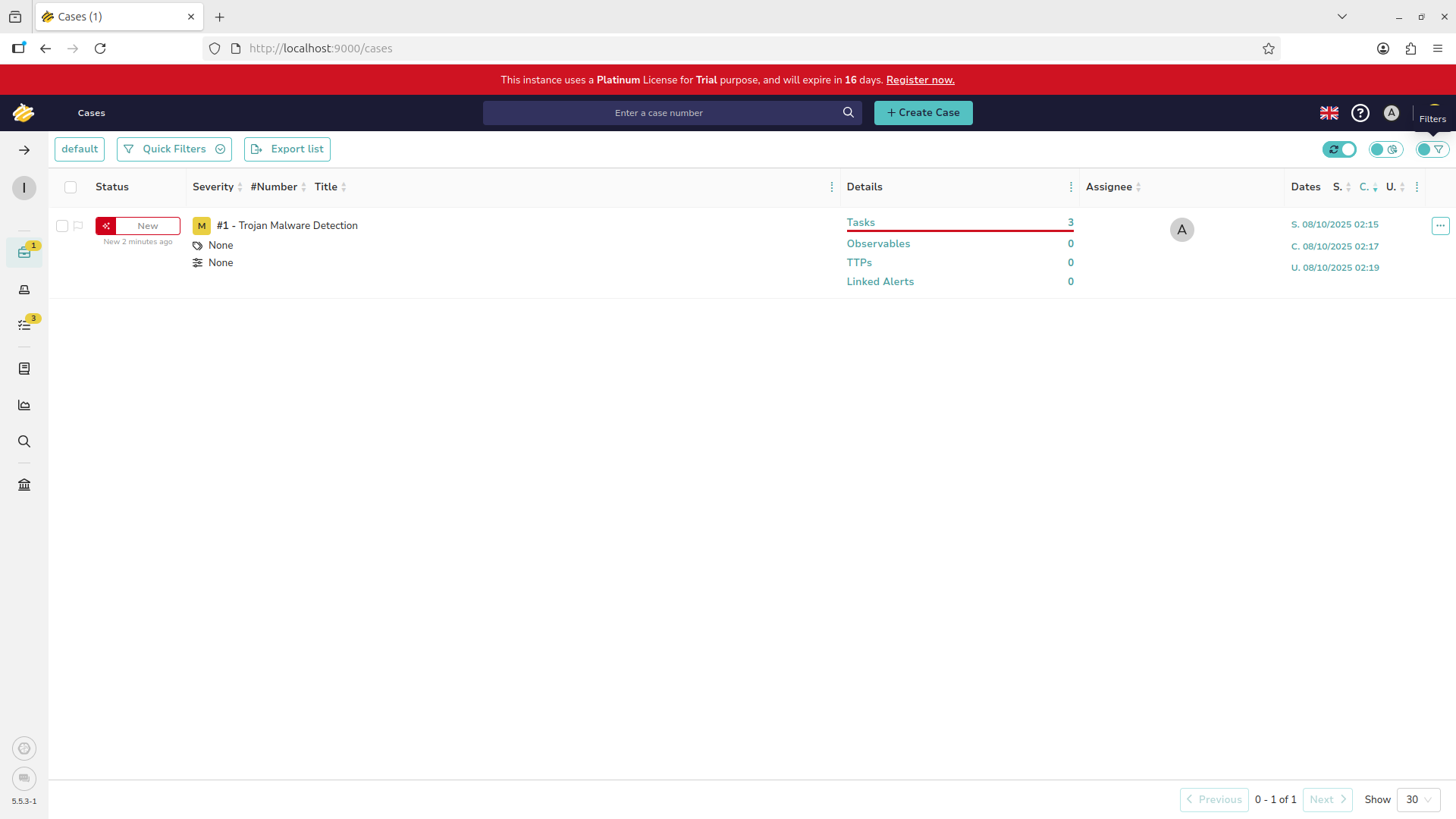Viewport: 1456px width, 819px height.
Task: Open the Knowledge base sidebar icon
Action: click(x=24, y=369)
